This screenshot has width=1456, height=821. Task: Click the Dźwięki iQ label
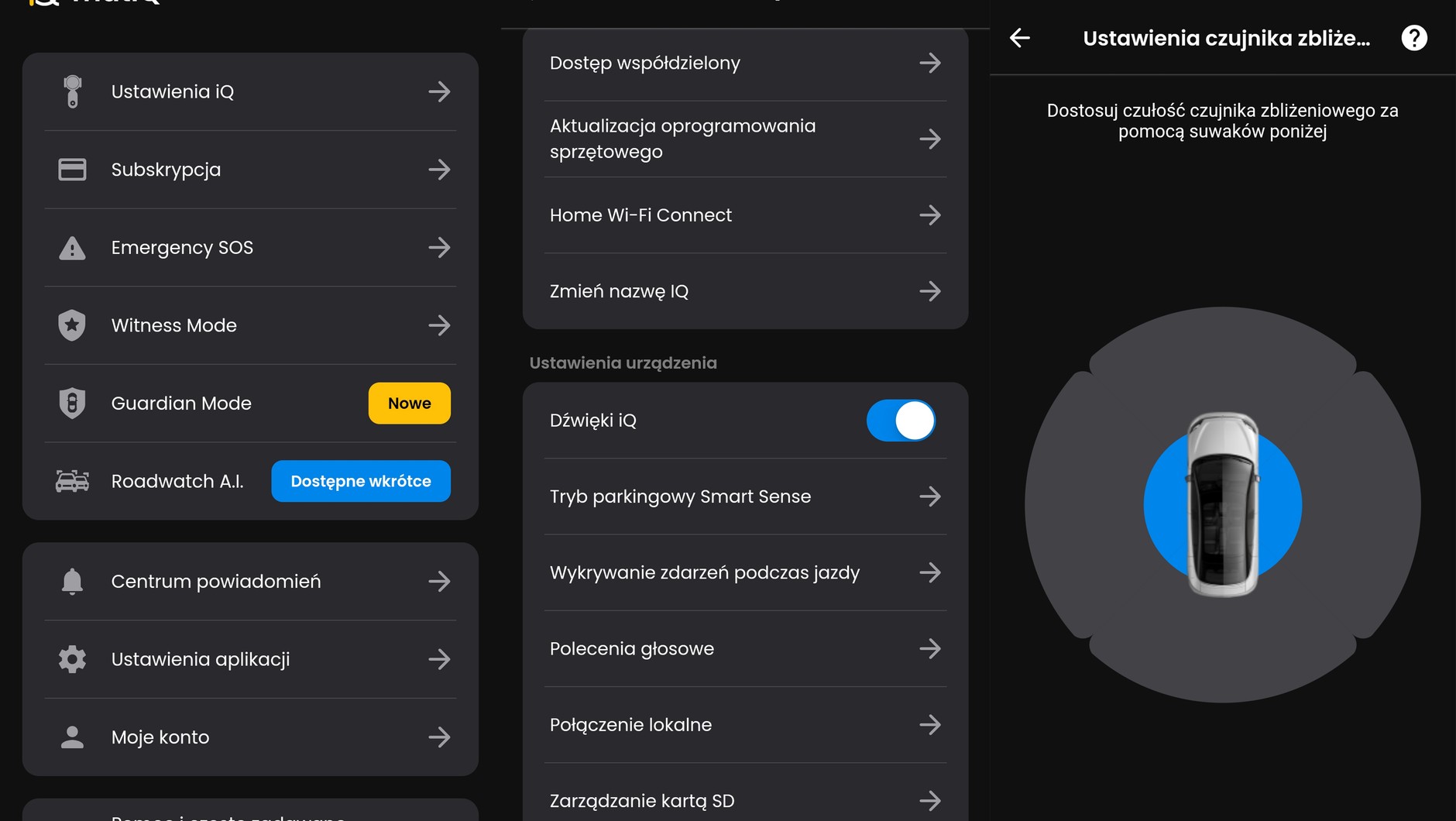593,421
